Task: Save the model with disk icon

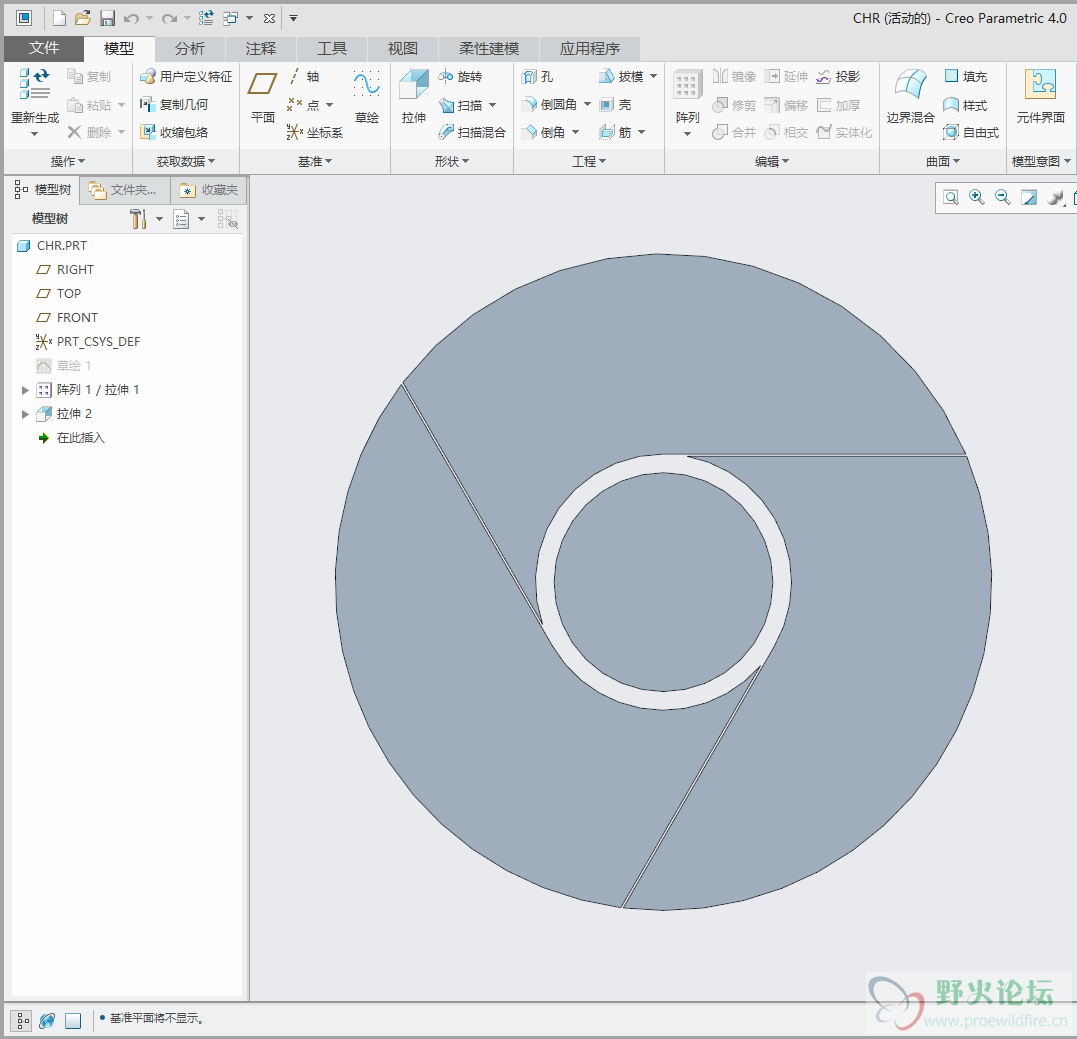Action: click(x=107, y=19)
